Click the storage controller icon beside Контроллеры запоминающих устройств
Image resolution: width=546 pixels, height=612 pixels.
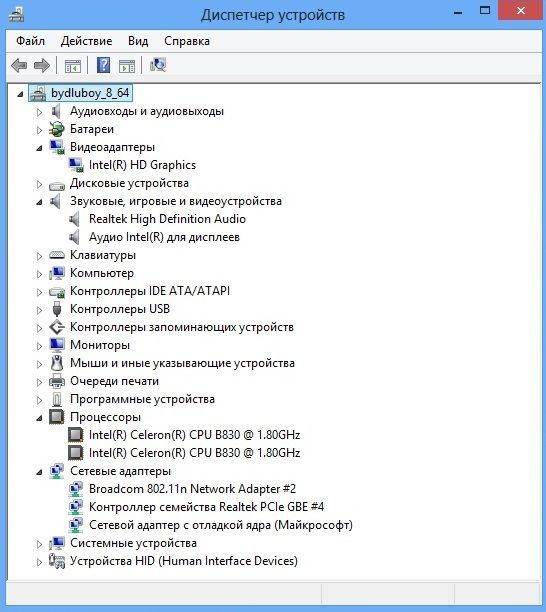tap(57, 327)
